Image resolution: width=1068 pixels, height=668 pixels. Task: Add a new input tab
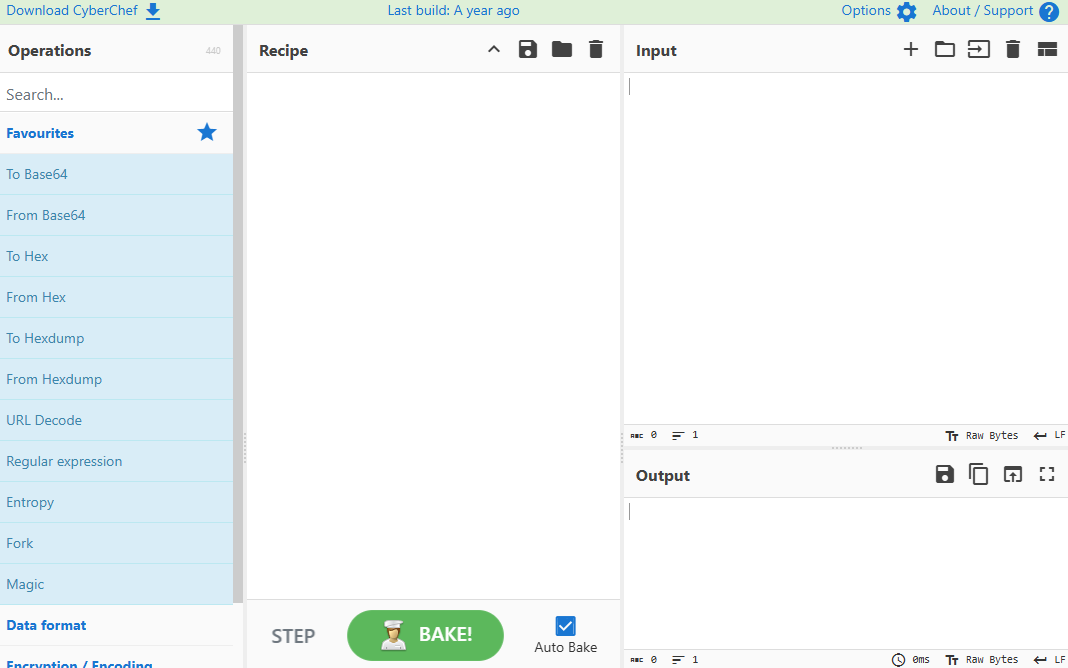pos(911,50)
